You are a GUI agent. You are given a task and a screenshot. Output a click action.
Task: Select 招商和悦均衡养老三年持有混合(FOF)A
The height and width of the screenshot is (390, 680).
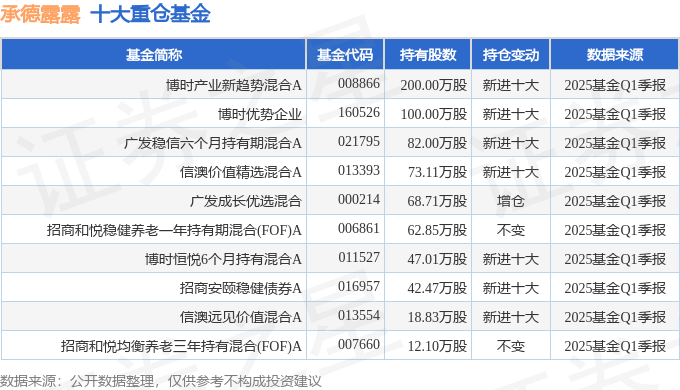click(x=181, y=346)
